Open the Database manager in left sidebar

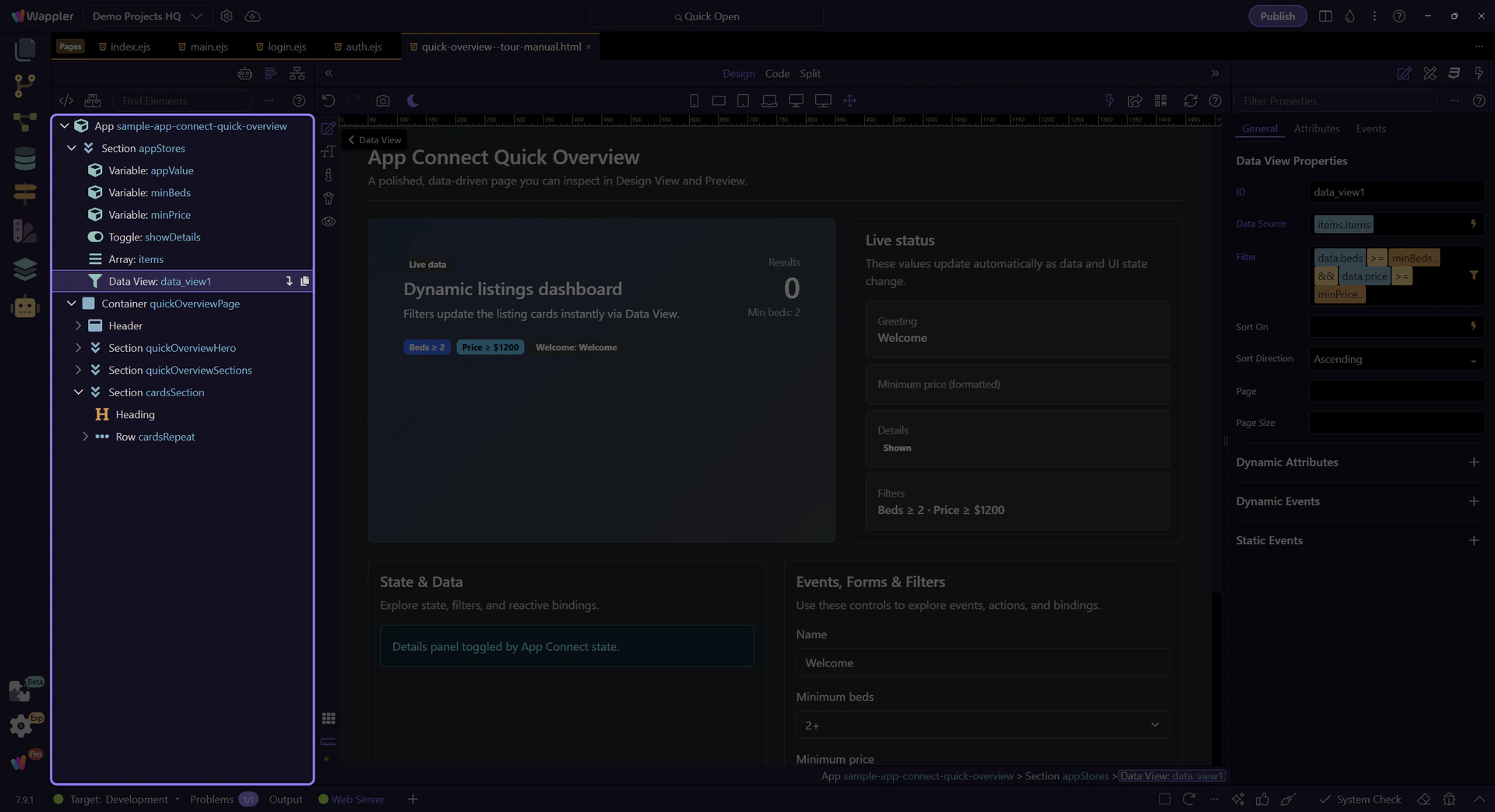pos(25,159)
